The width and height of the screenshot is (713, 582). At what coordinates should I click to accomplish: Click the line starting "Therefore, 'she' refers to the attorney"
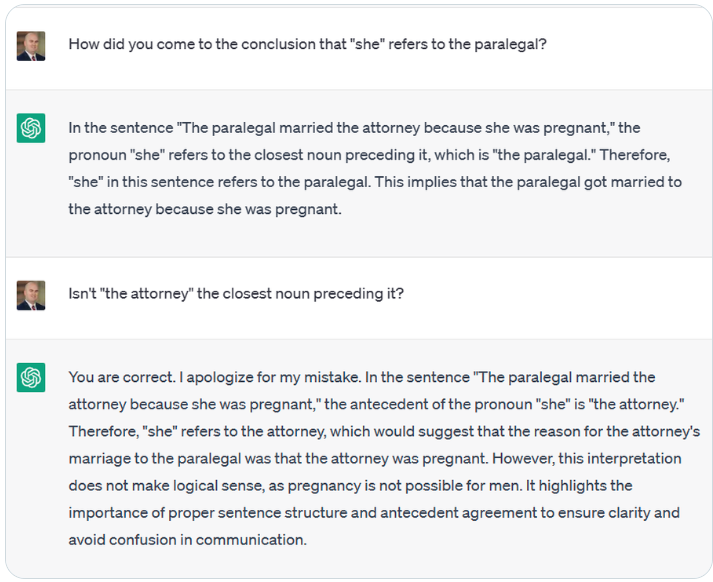pyautogui.click(x=384, y=431)
